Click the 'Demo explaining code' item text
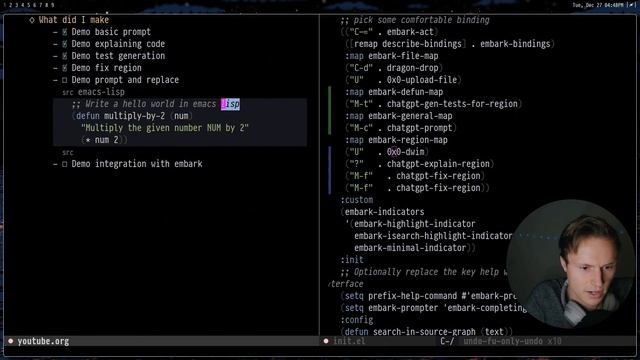Viewport: 640px width, 360px height. point(118,44)
